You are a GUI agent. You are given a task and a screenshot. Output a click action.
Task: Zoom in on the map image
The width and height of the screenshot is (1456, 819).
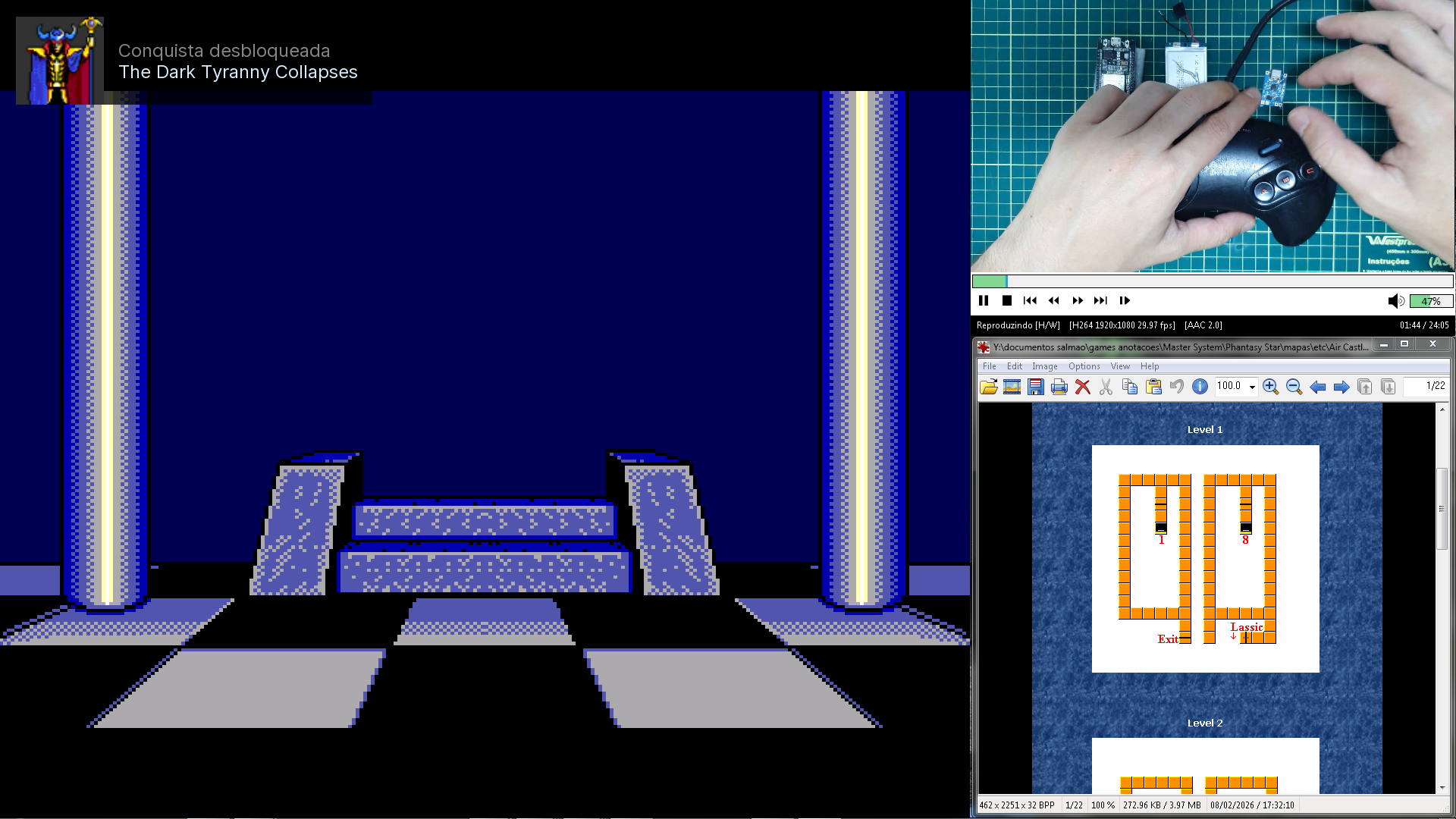click(x=1270, y=388)
